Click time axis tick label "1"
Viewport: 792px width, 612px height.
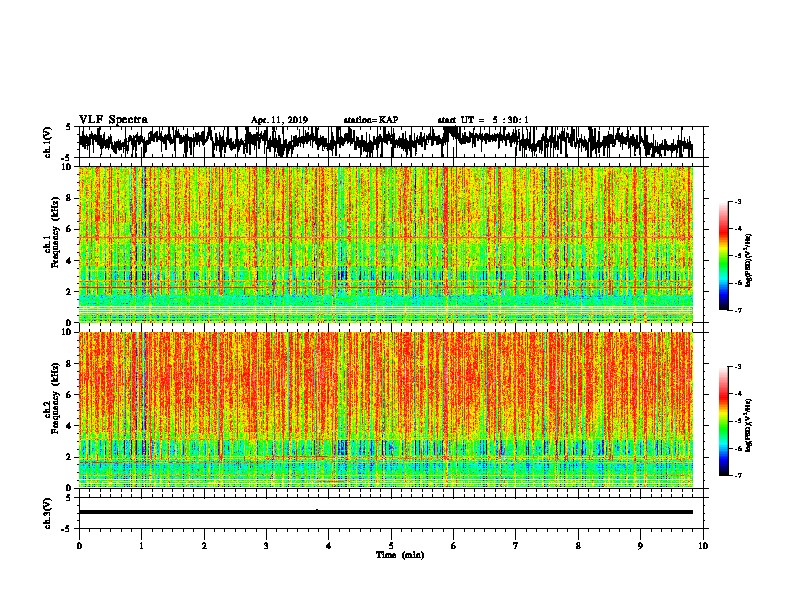(x=141, y=546)
